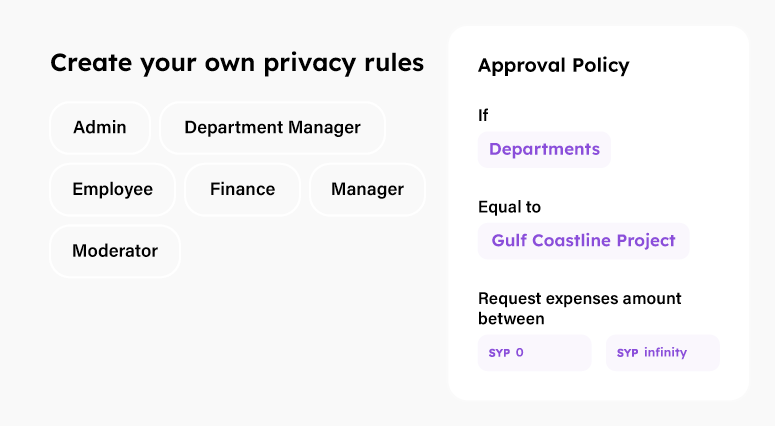Click the Equal to label
The width and height of the screenshot is (775, 426).
pyautogui.click(x=509, y=207)
